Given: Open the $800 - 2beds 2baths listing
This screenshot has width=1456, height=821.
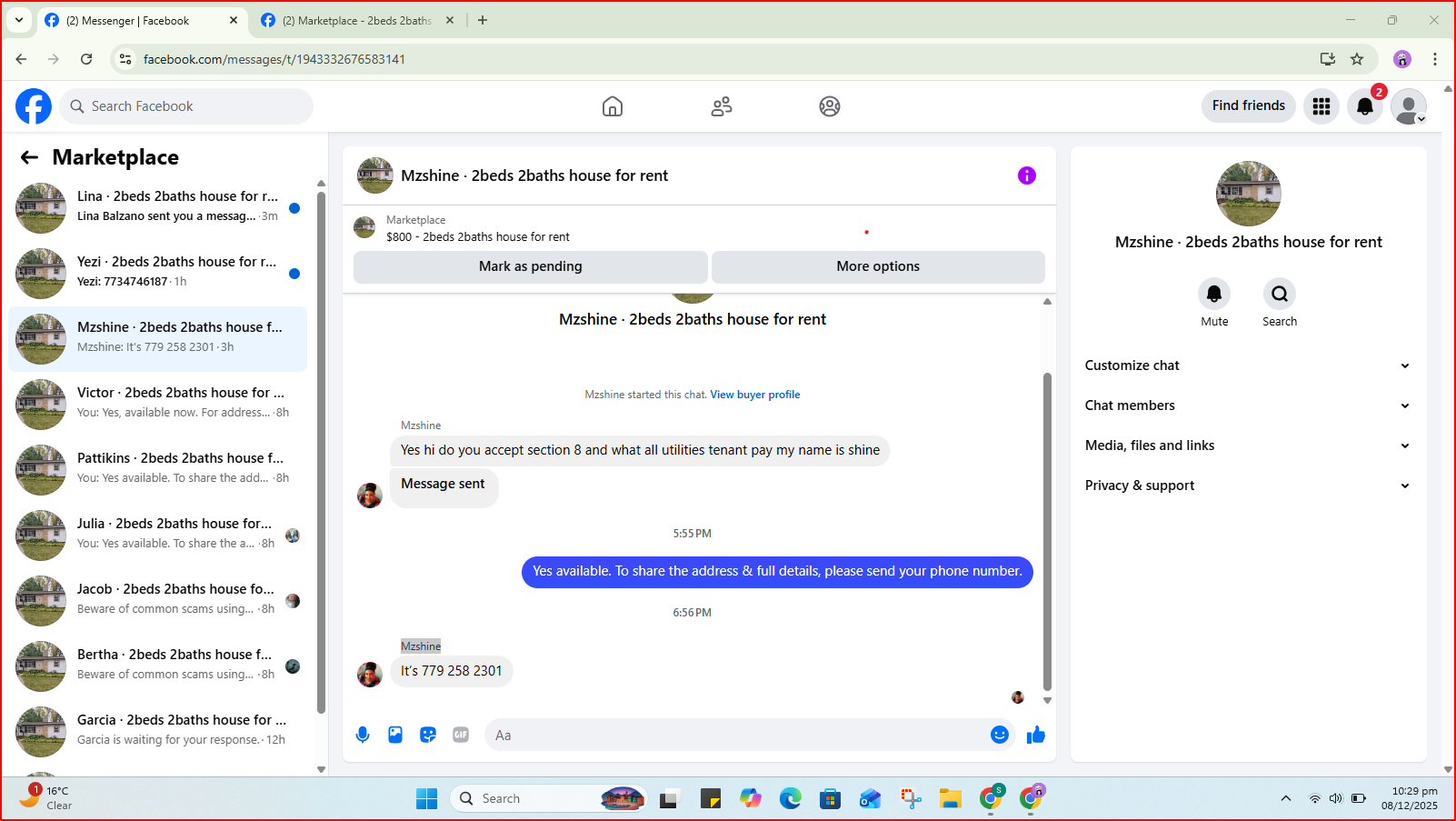Looking at the screenshot, I should tap(478, 236).
